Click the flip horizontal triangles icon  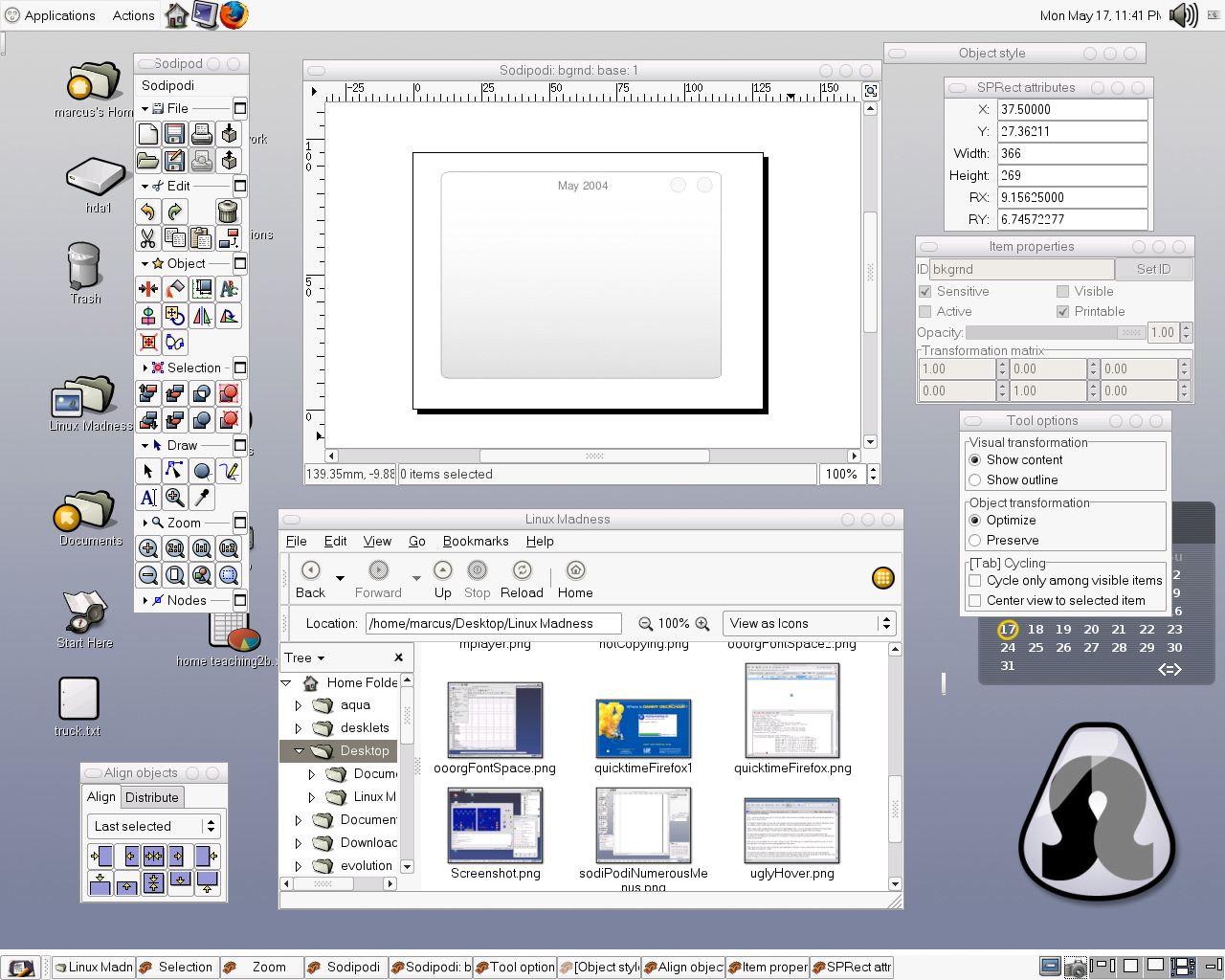pos(202,316)
